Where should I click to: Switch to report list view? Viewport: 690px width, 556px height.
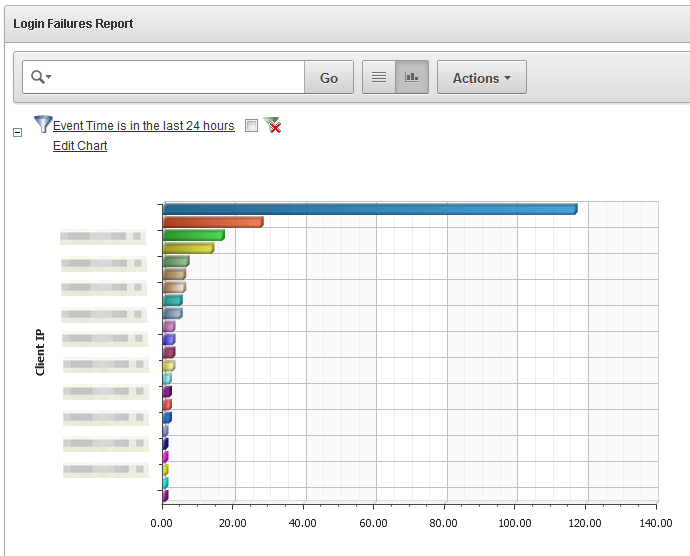378,77
